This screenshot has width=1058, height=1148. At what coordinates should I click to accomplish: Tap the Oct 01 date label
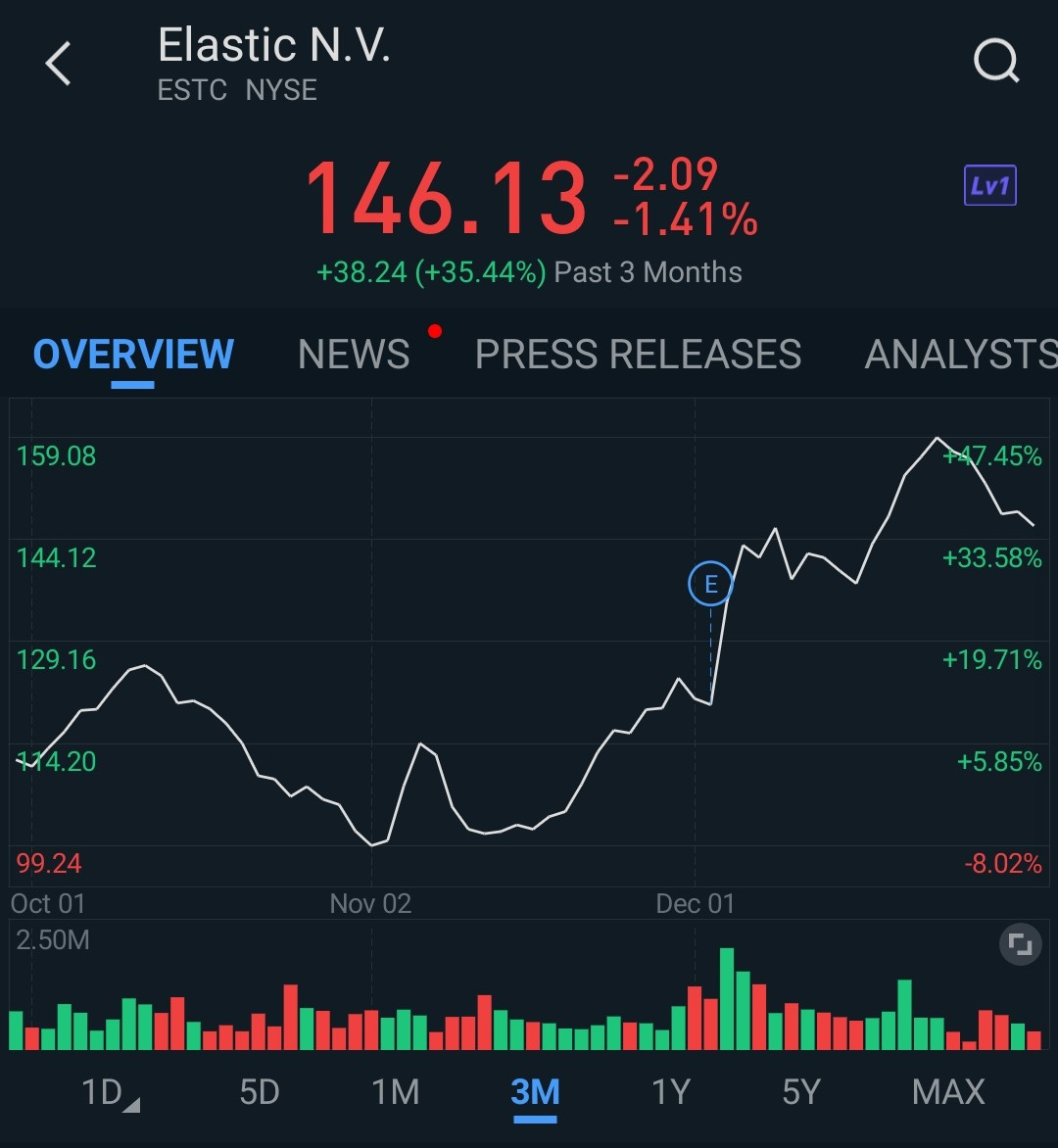[48, 903]
